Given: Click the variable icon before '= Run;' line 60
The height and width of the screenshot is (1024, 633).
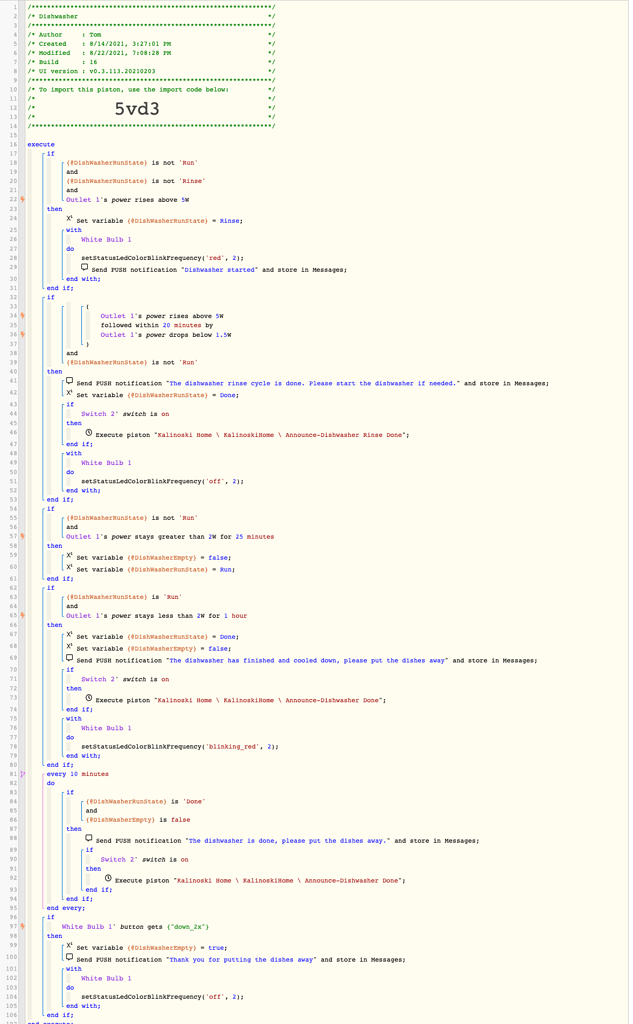Looking at the screenshot, I should pos(69,568).
